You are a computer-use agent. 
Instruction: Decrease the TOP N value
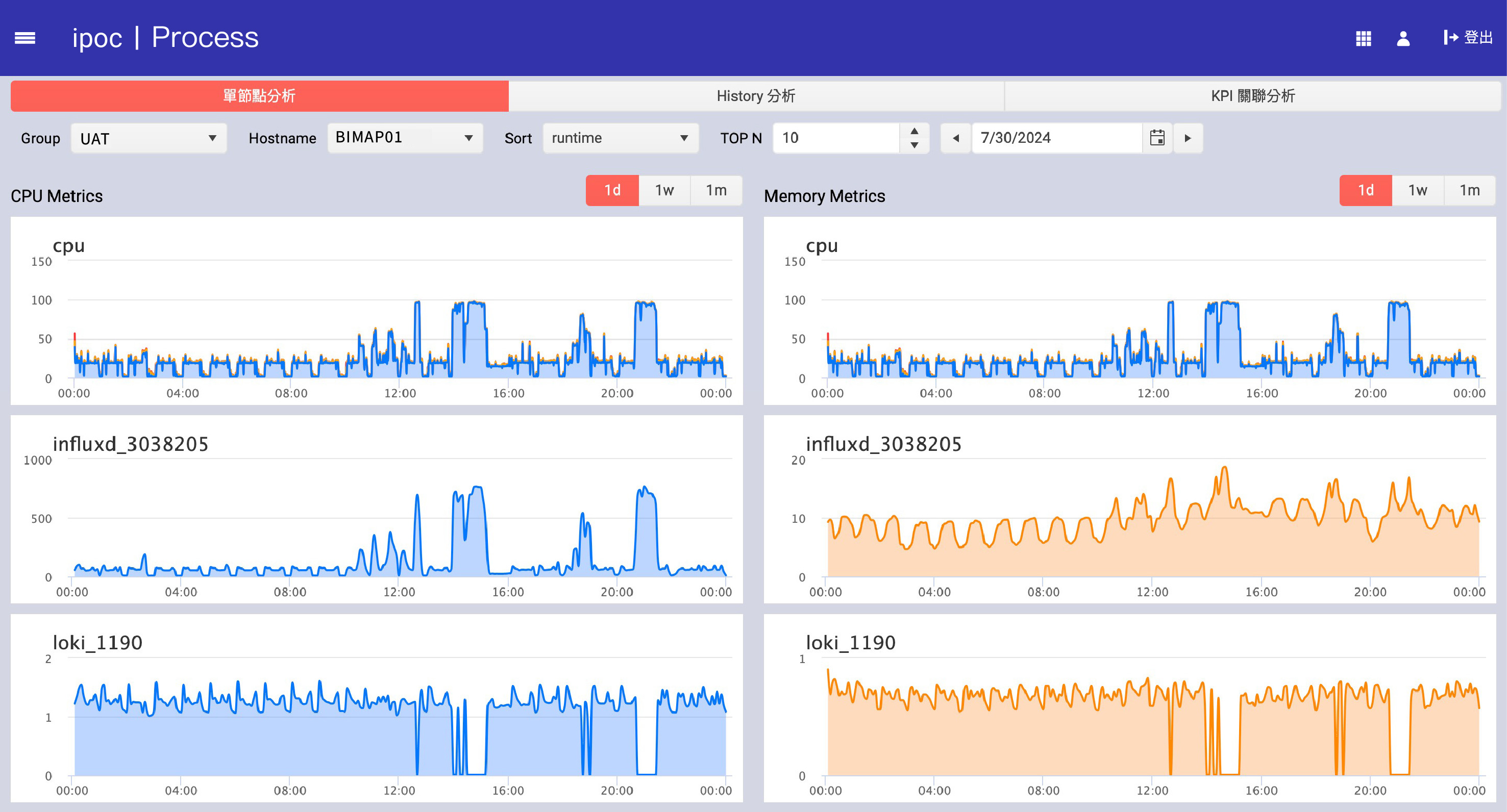pos(914,145)
